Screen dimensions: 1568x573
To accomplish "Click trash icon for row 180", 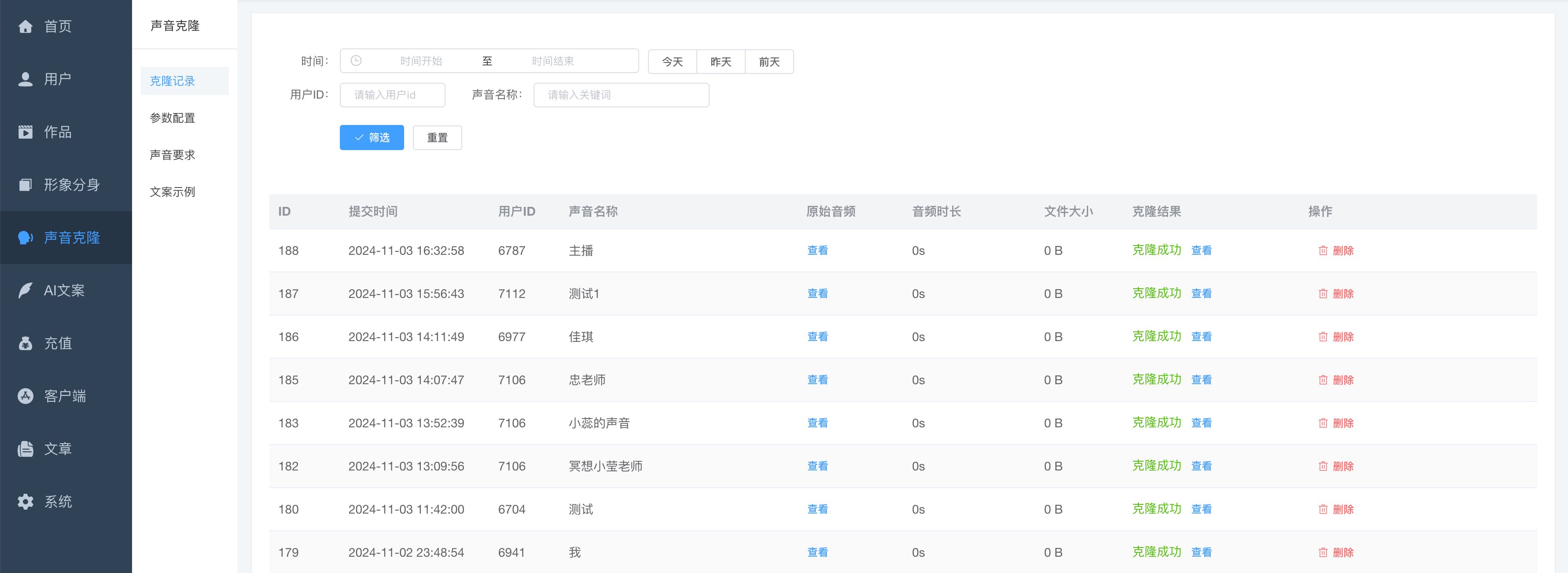I will (x=1323, y=510).
